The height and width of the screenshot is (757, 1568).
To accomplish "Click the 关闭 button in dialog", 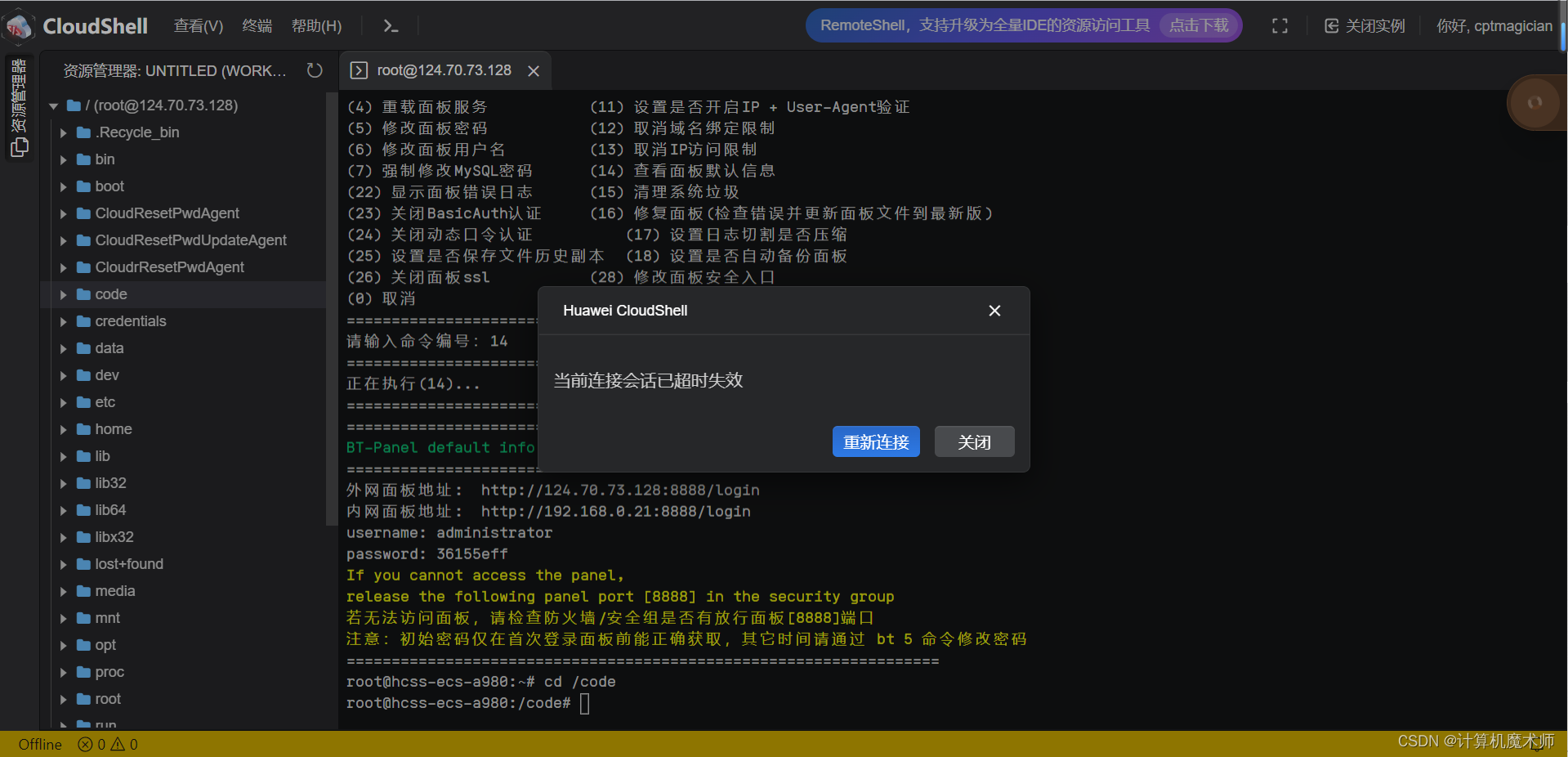I will coord(974,442).
